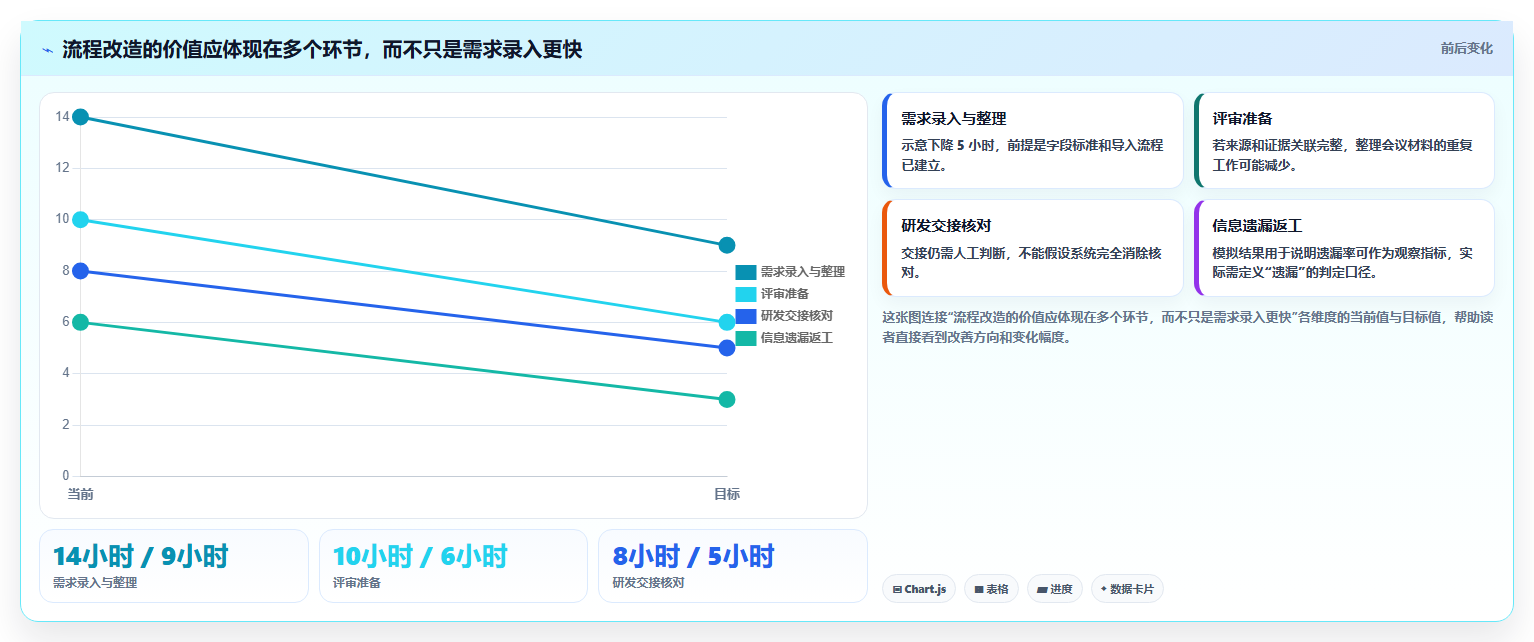Click the 评审准备 data point at 当前 (10)
This screenshot has width=1534, height=642.
(81, 220)
